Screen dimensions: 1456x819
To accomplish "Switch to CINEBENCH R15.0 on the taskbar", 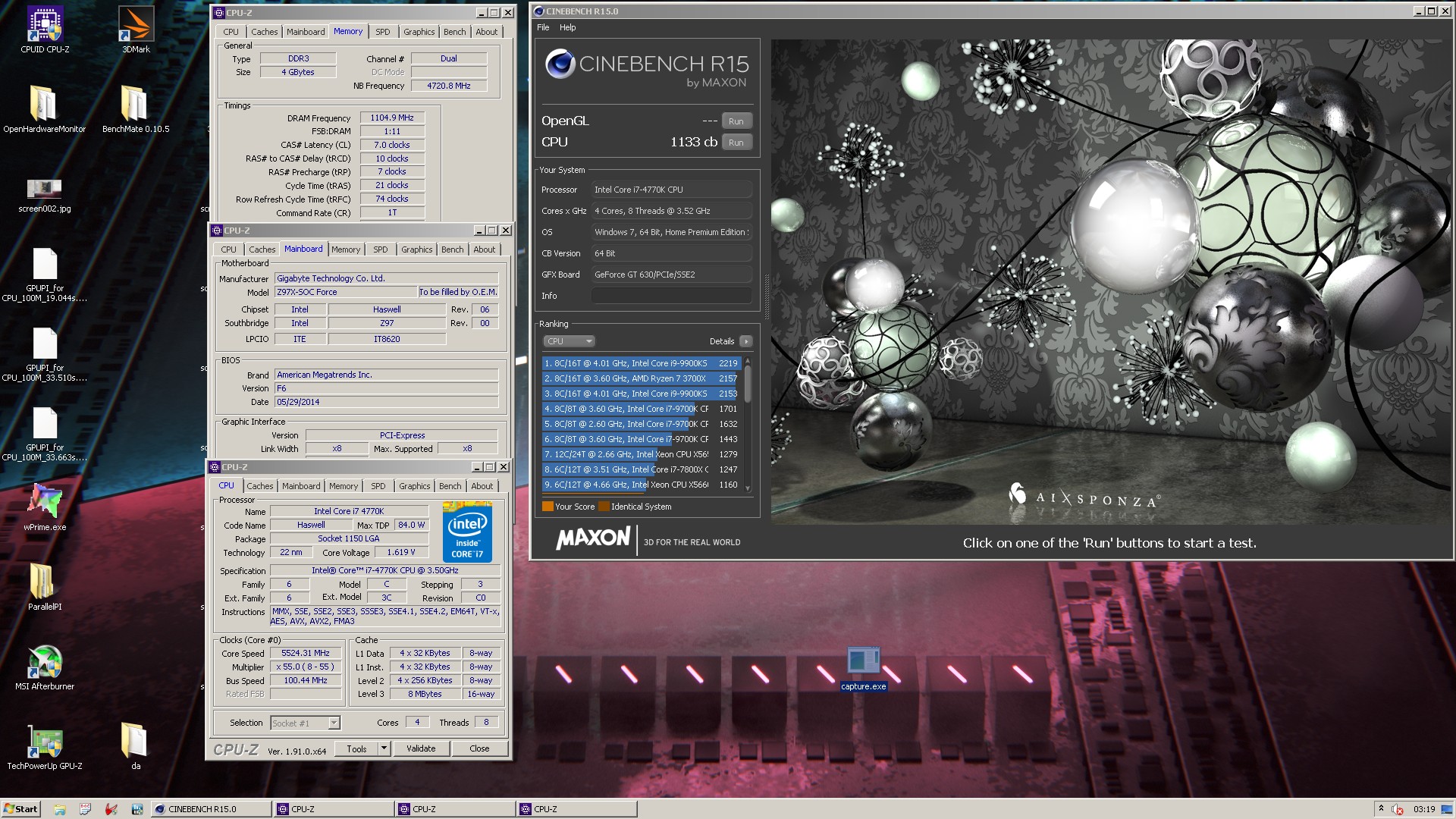I will [211, 809].
